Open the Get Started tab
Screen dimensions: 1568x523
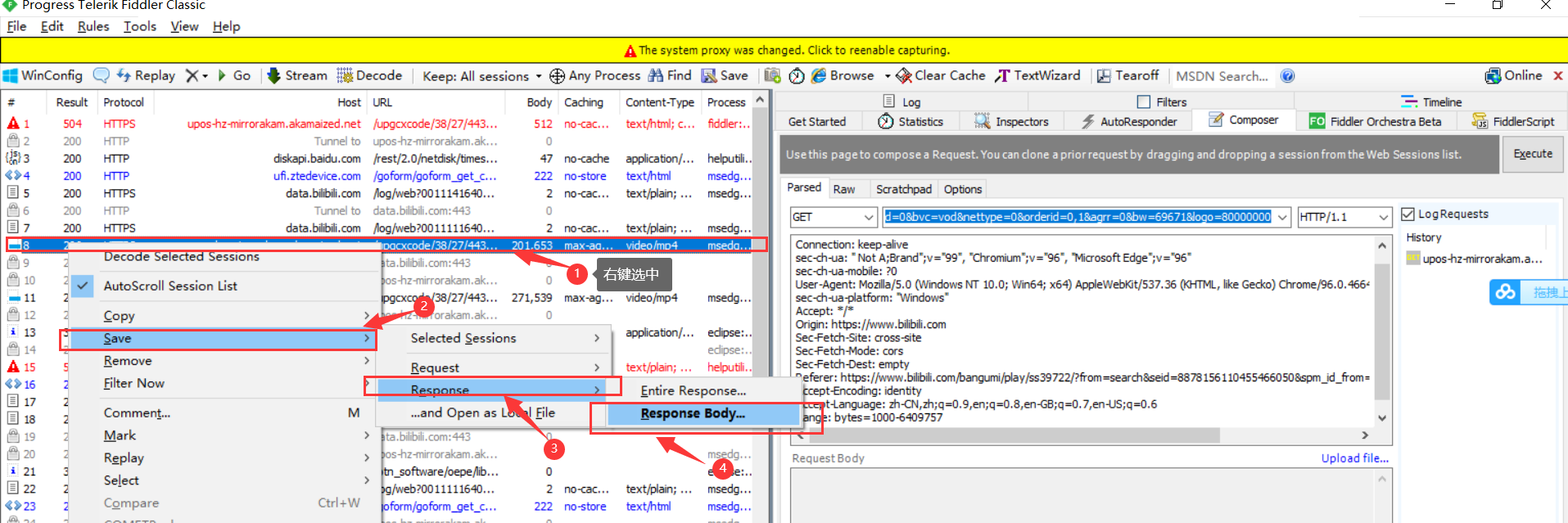click(x=817, y=121)
